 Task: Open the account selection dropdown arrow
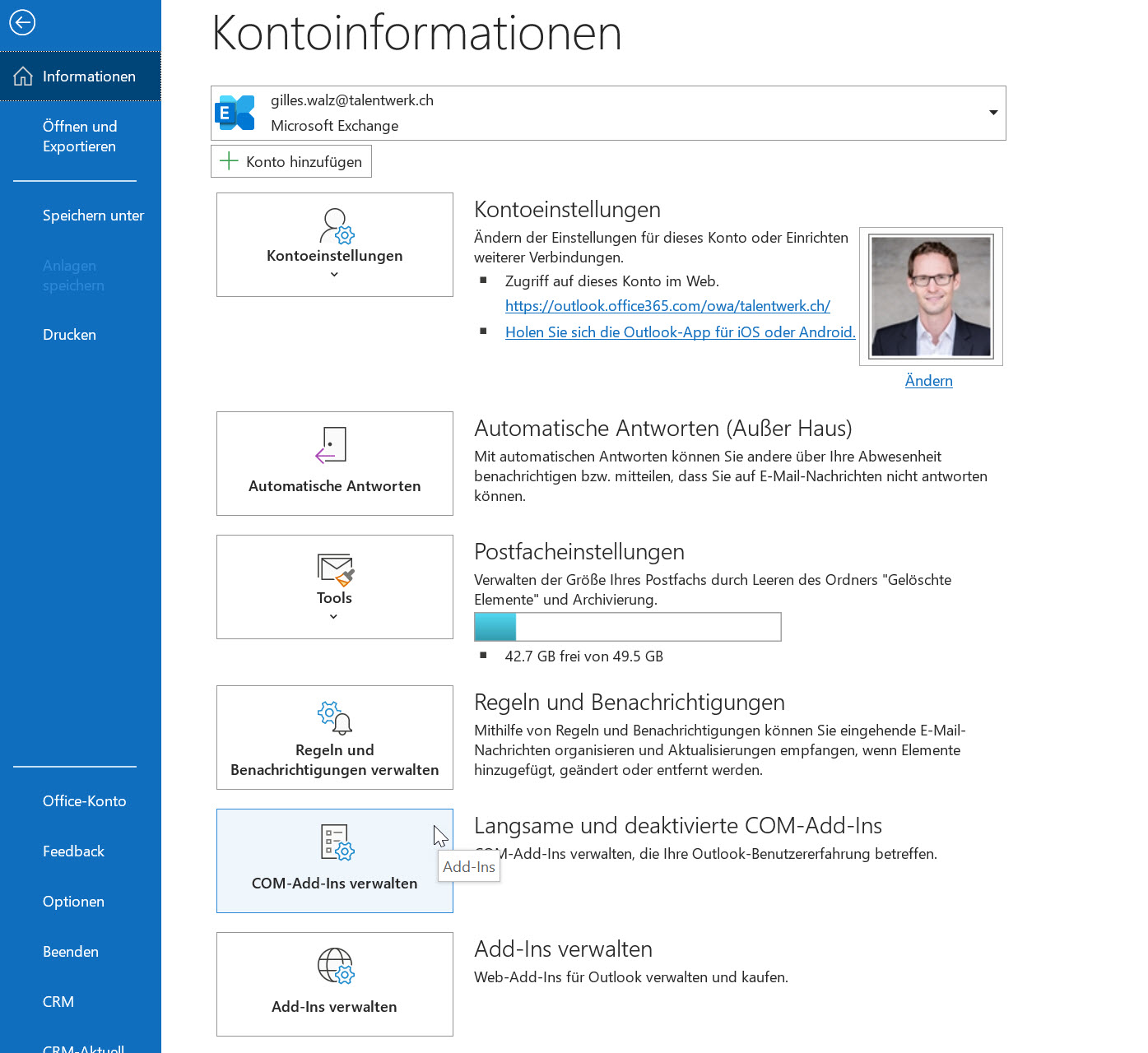tap(993, 113)
